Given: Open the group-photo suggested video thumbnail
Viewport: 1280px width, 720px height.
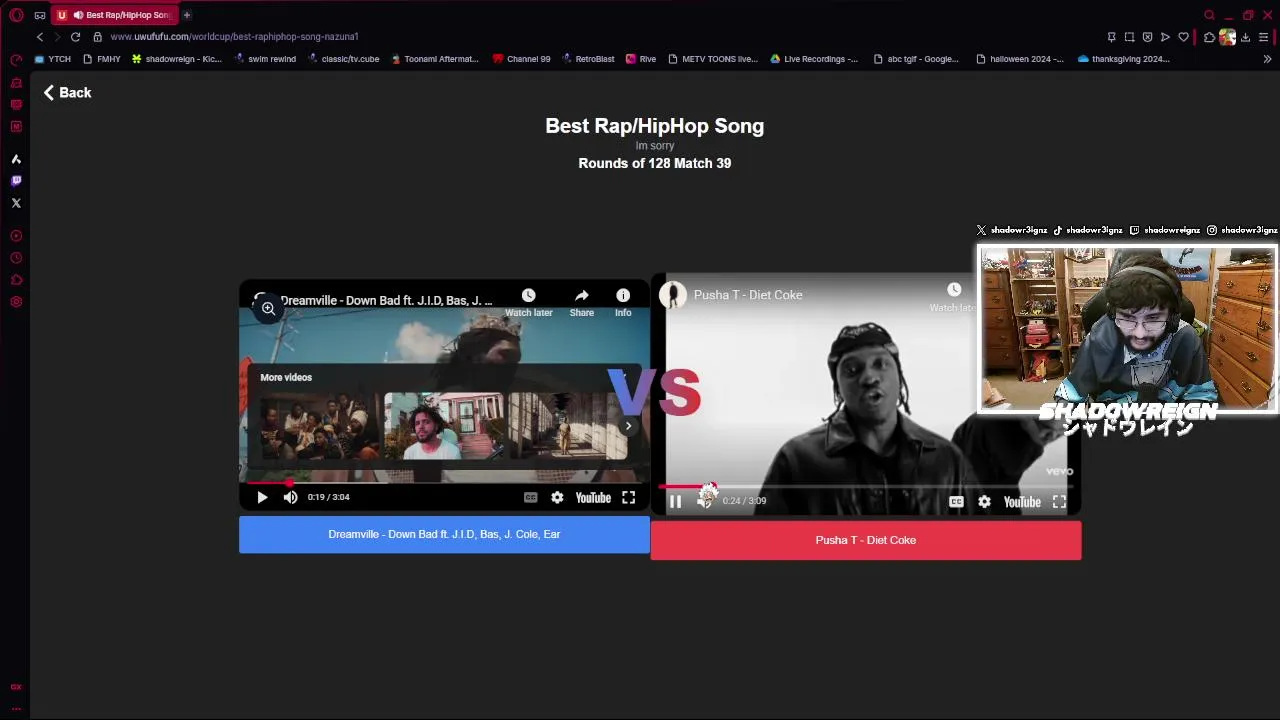Looking at the screenshot, I should click(318, 426).
